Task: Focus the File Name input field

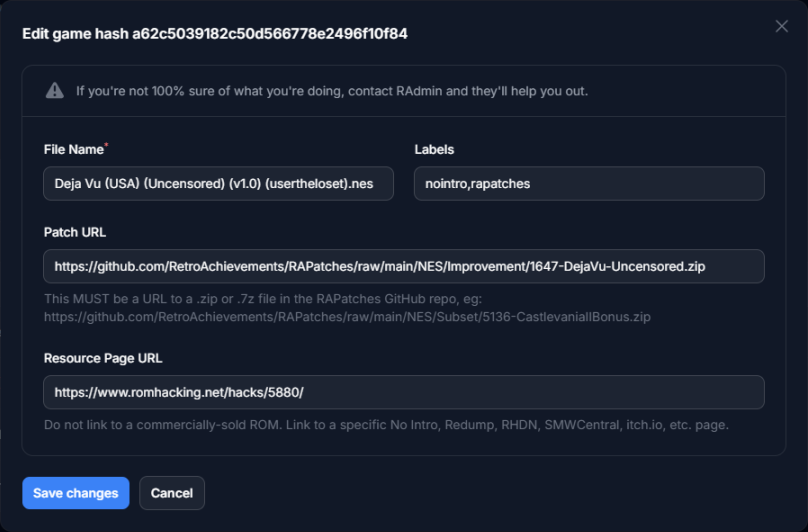Action: [x=218, y=184]
